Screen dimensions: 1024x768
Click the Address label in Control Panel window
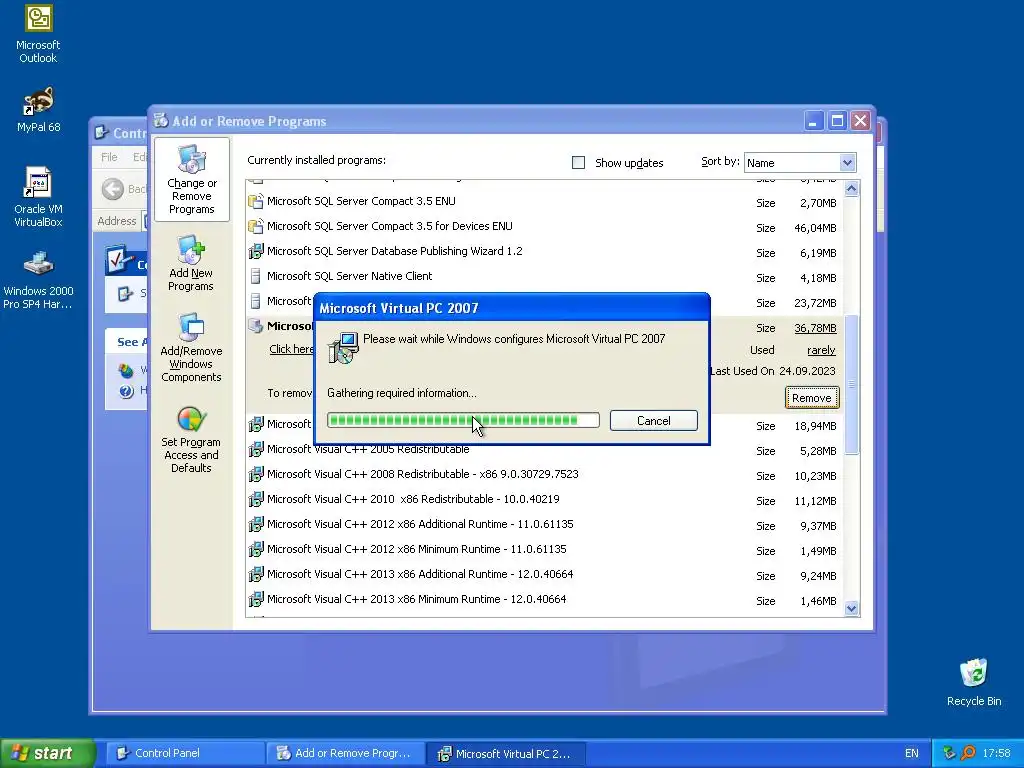[117, 221]
